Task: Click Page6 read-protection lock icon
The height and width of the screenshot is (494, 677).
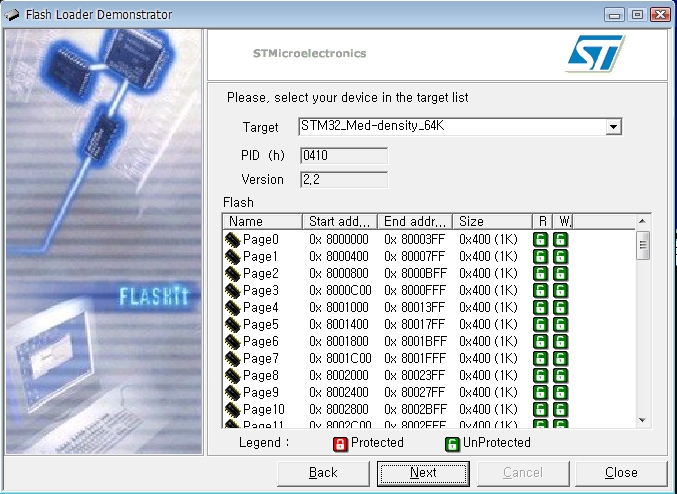Action: point(540,342)
